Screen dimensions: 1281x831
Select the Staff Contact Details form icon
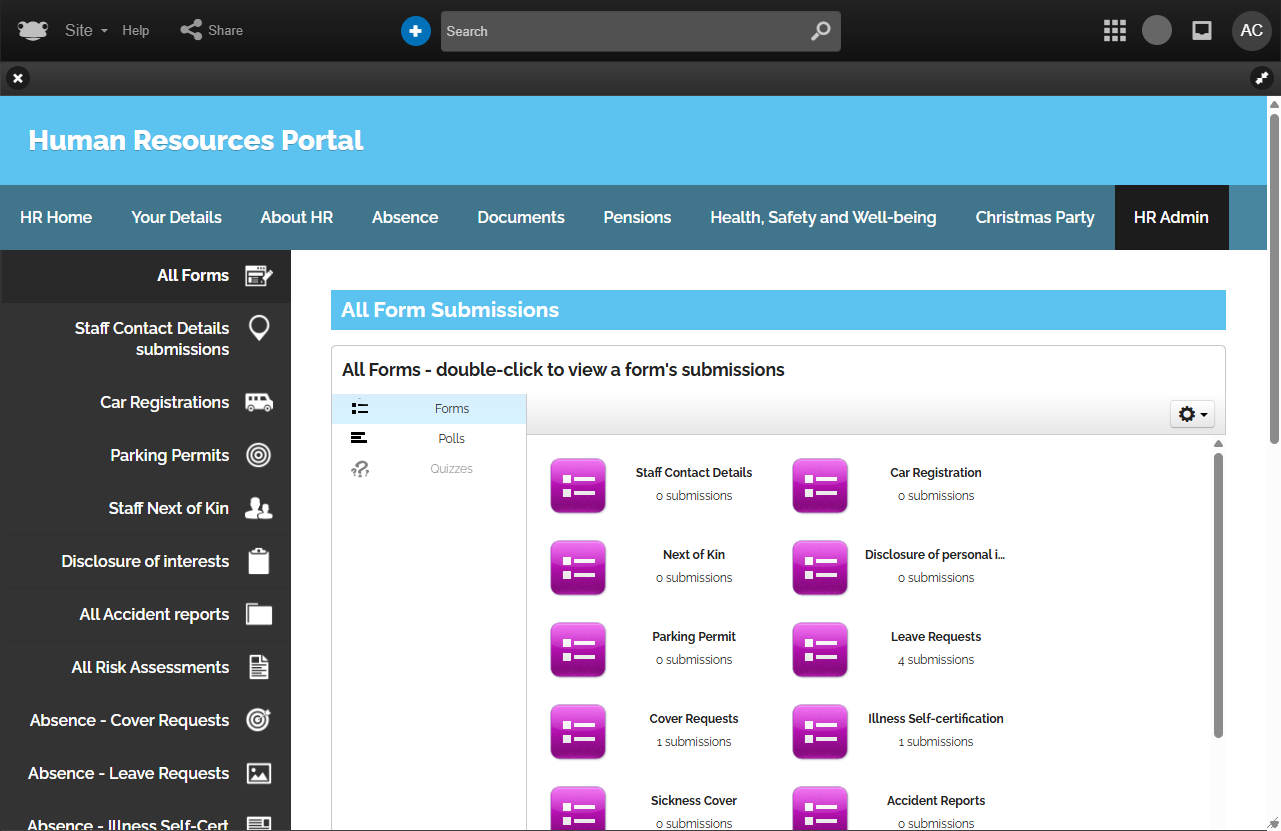578,486
